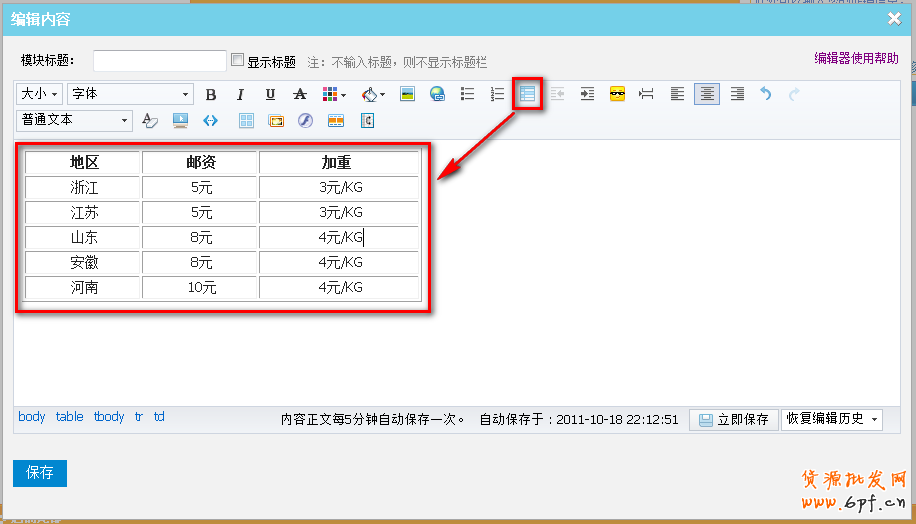916x524 pixels.
Task: Insert an emoticon smiley face
Action: pyautogui.click(x=617, y=94)
